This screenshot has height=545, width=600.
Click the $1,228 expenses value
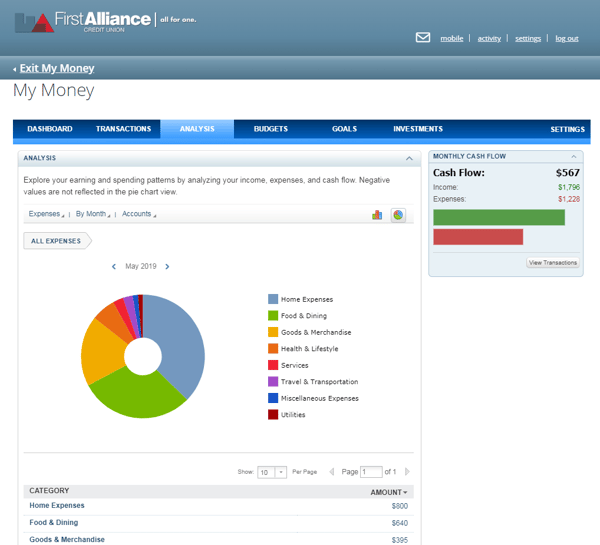point(569,199)
